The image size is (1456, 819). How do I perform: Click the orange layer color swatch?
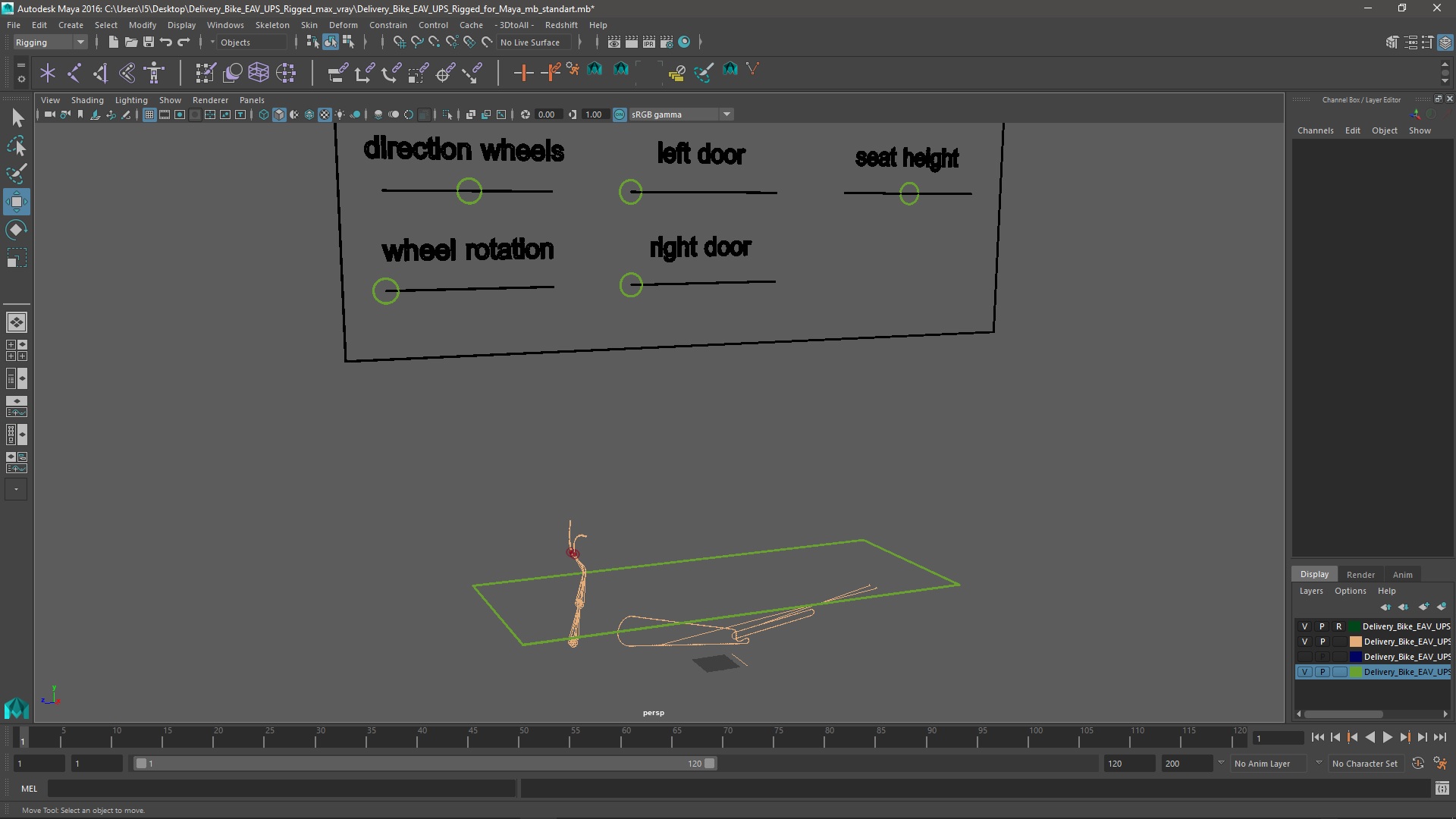(x=1355, y=642)
